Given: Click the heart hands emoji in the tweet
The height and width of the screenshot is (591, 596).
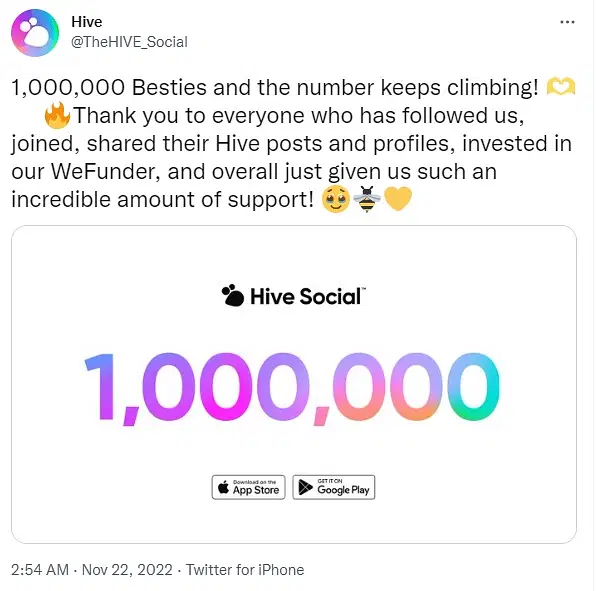Looking at the screenshot, I should click(x=561, y=87).
